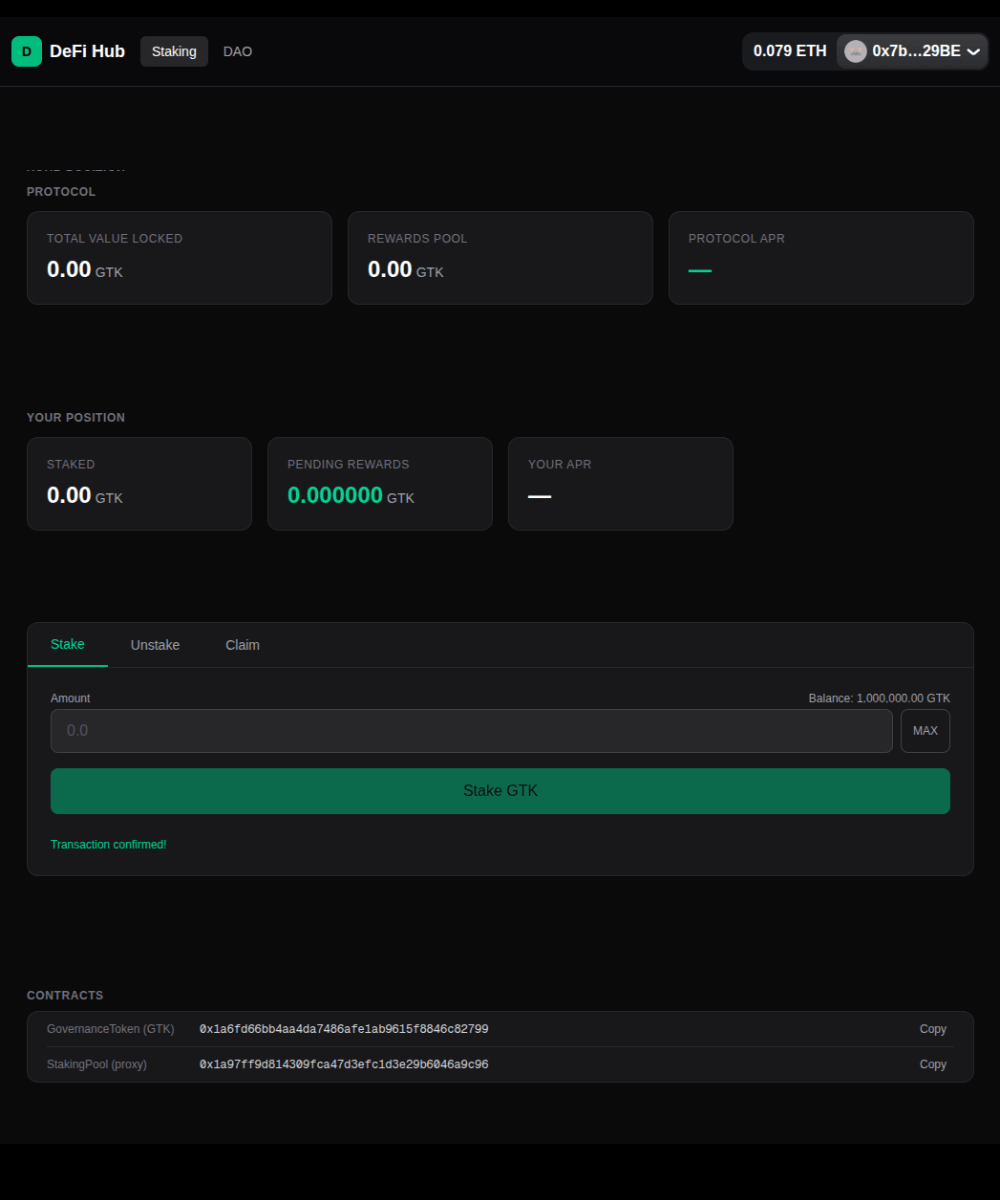Click the Stake GTK button
This screenshot has height=1200, width=1000.
pyautogui.click(x=500, y=791)
